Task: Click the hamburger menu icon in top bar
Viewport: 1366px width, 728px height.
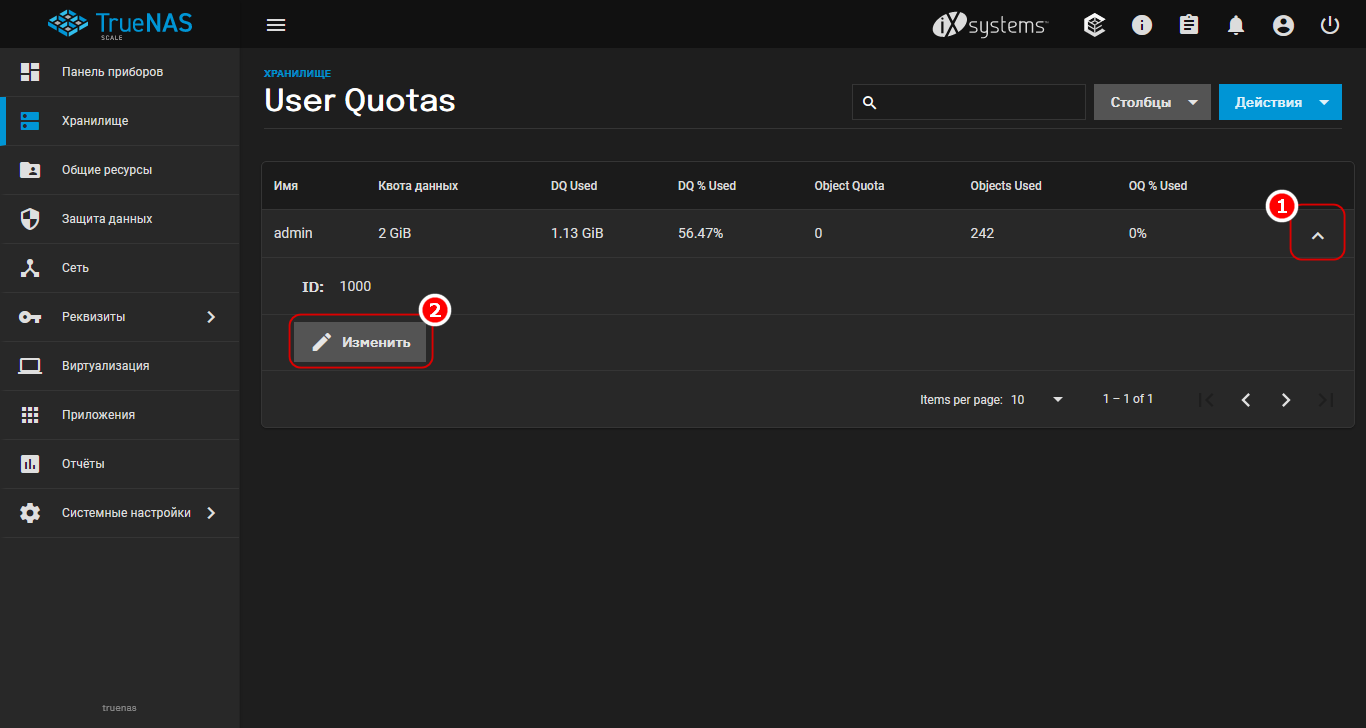Action: click(276, 25)
